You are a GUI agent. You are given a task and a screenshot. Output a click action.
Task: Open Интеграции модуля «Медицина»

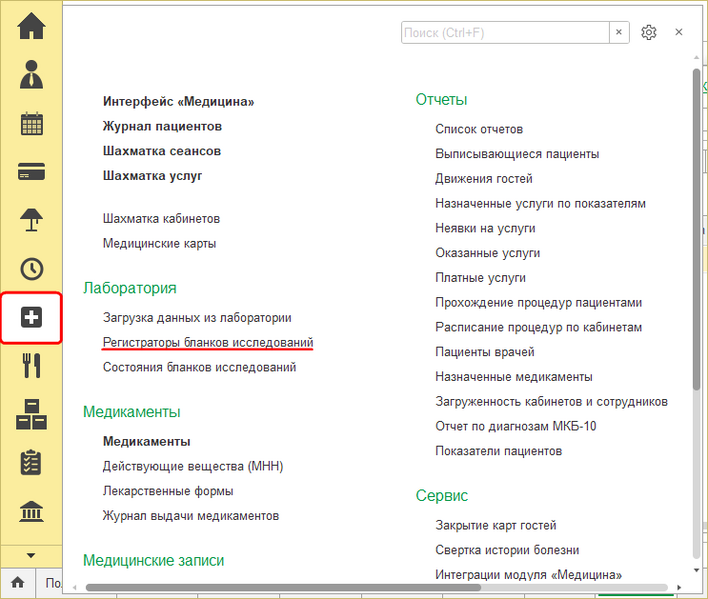click(x=528, y=575)
